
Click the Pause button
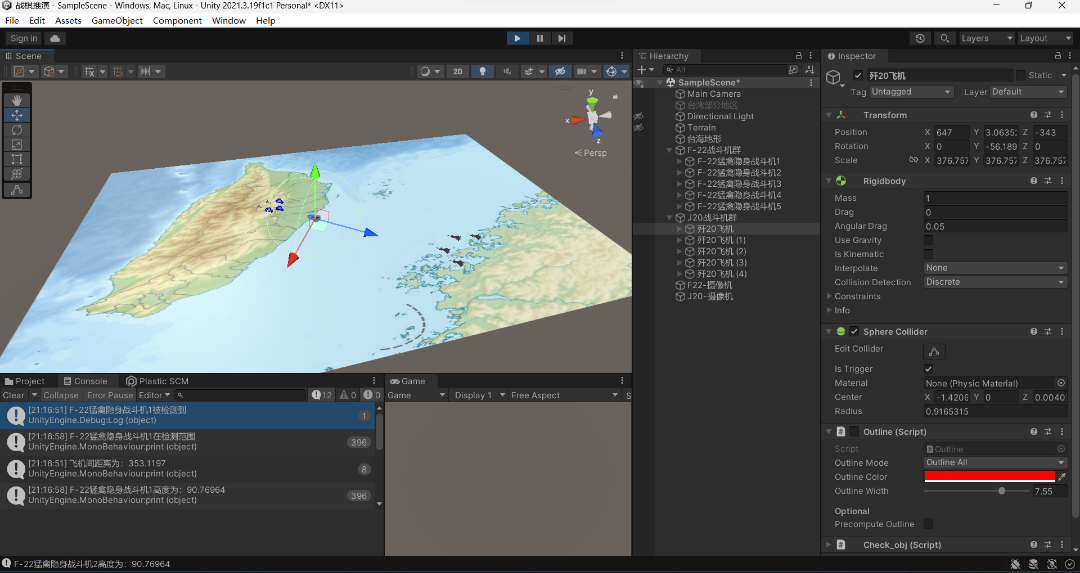tap(540, 38)
